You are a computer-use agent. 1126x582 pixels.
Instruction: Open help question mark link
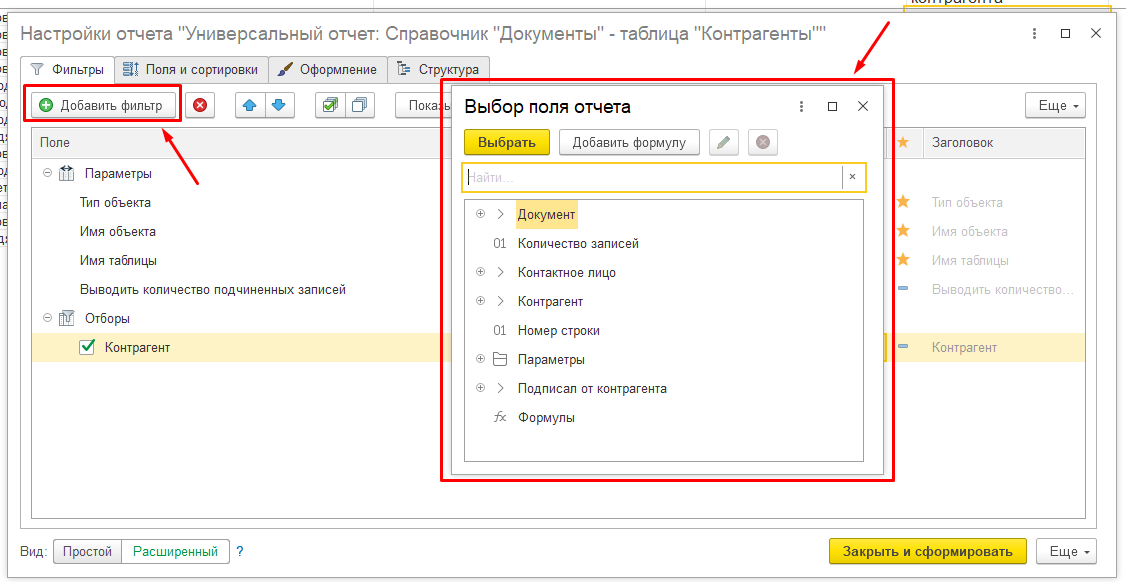(240, 552)
